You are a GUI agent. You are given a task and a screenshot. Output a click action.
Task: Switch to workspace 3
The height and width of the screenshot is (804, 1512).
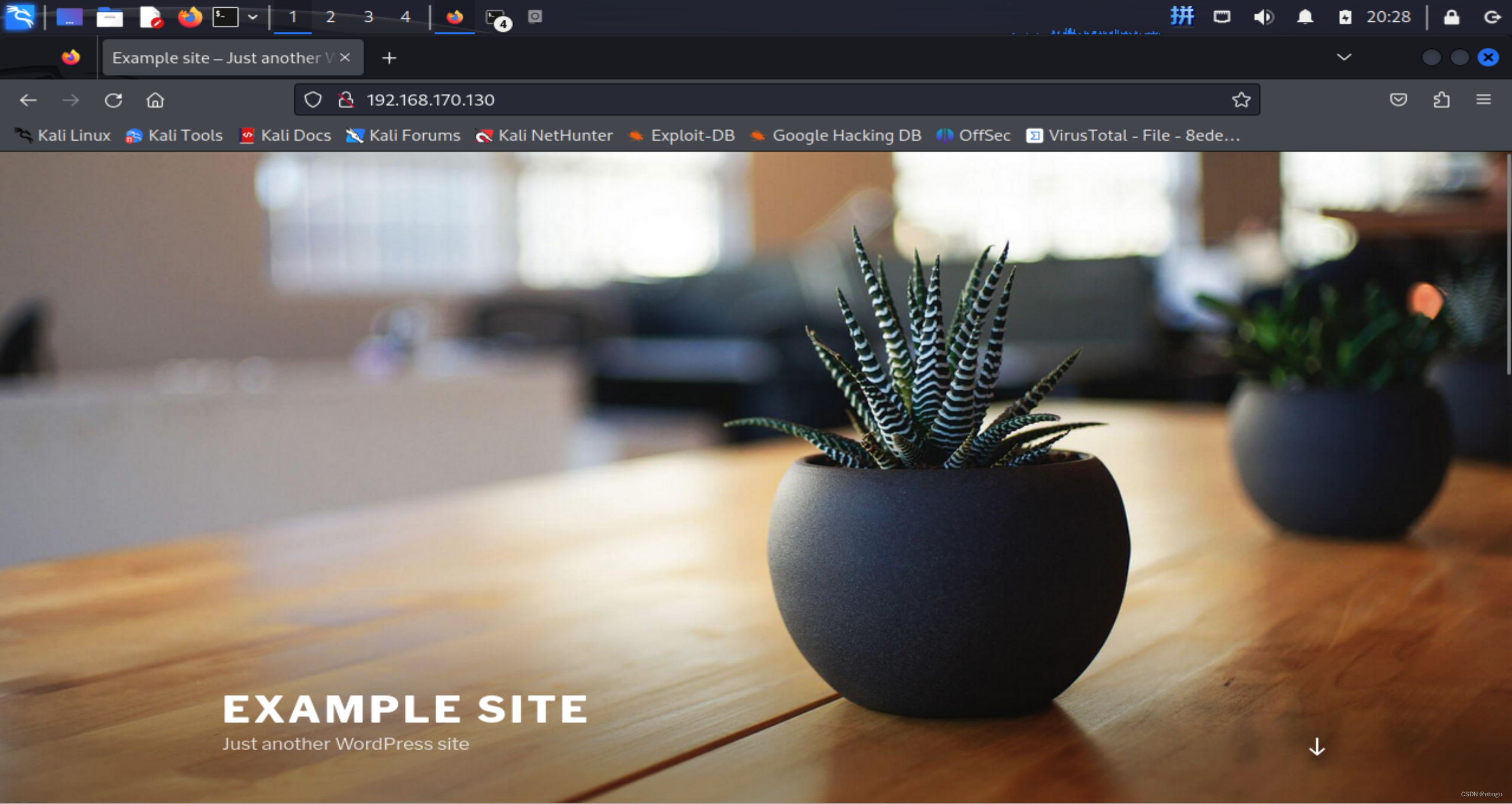[x=368, y=17]
